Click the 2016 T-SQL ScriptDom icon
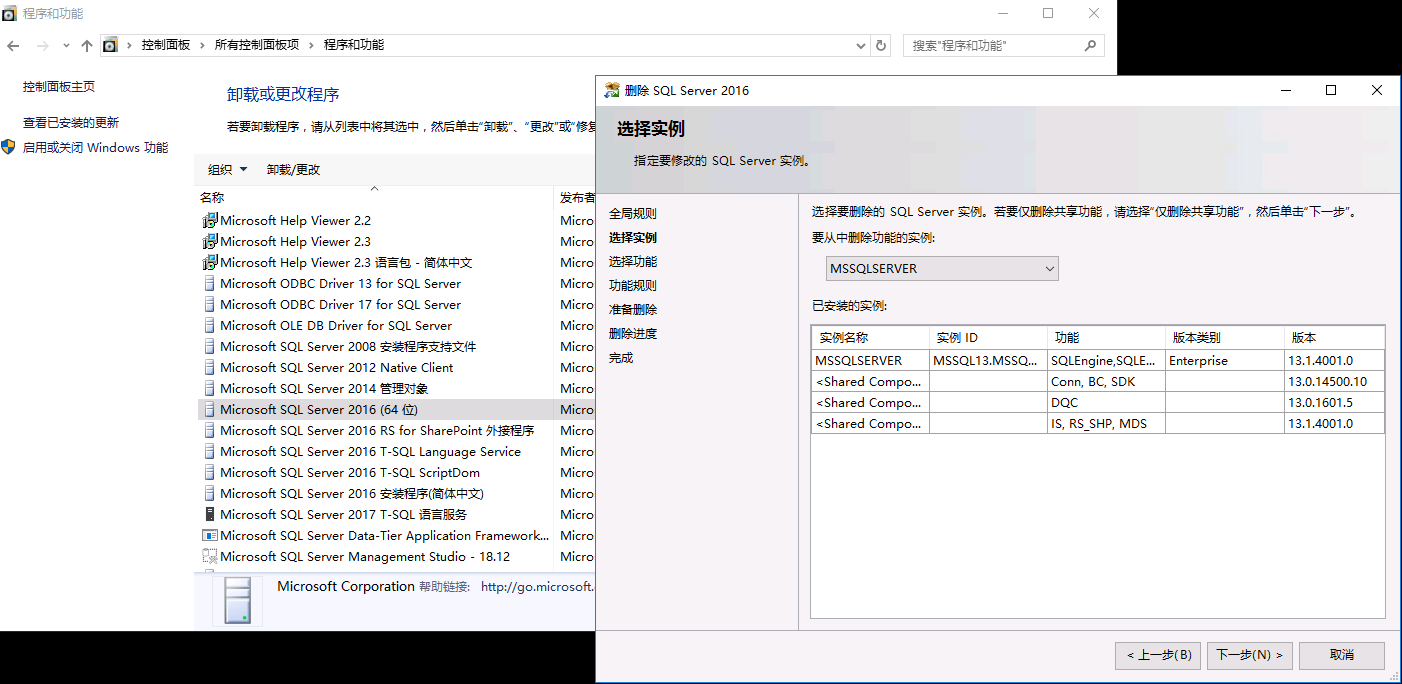1402x684 pixels. (x=209, y=473)
